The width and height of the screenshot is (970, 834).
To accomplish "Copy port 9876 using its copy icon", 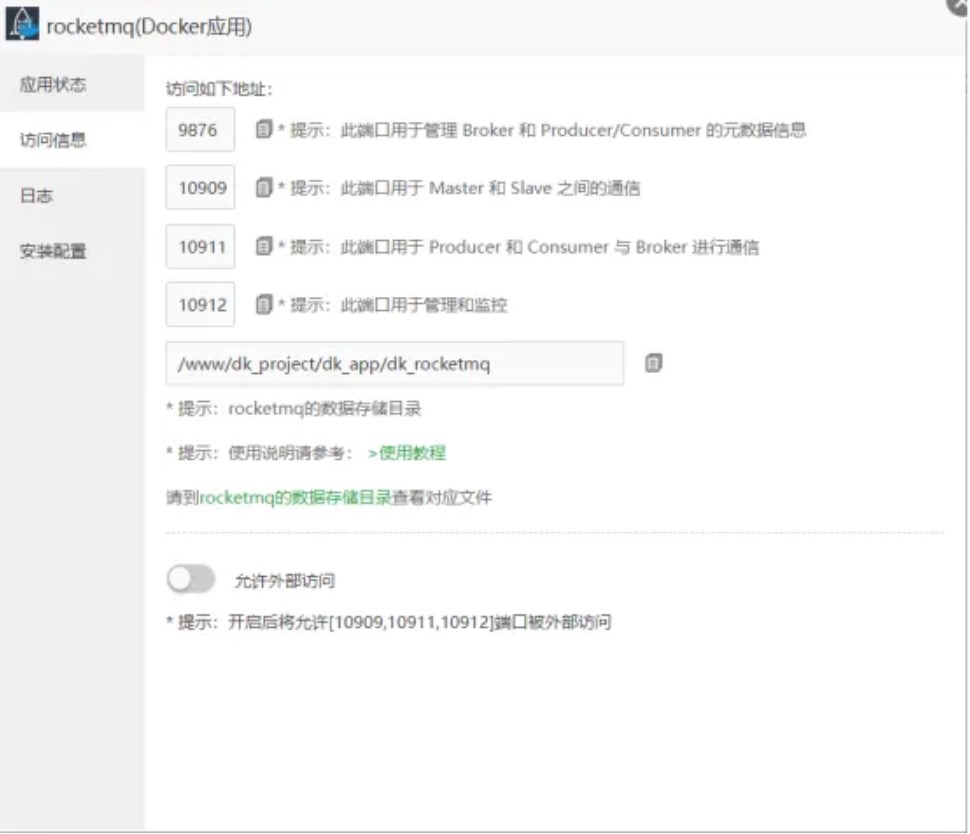I will [x=264, y=129].
